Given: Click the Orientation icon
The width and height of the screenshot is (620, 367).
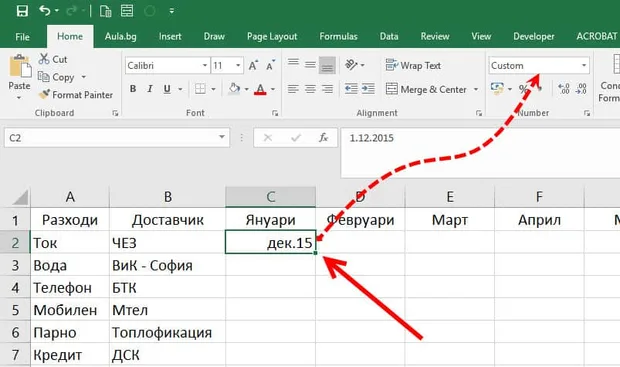Looking at the screenshot, I should click(x=351, y=65).
